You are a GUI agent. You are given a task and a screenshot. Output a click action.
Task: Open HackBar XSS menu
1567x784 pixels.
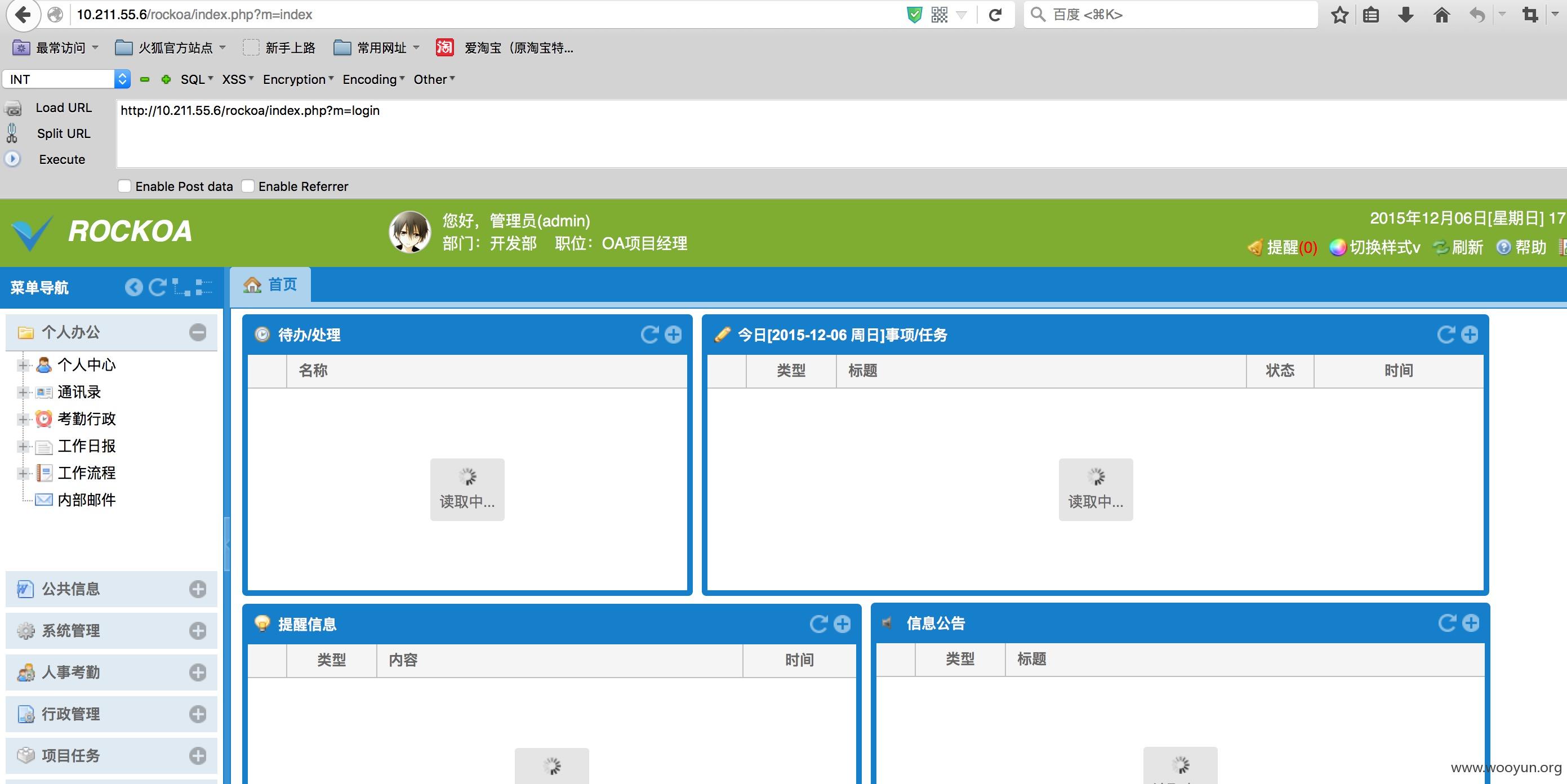(238, 79)
